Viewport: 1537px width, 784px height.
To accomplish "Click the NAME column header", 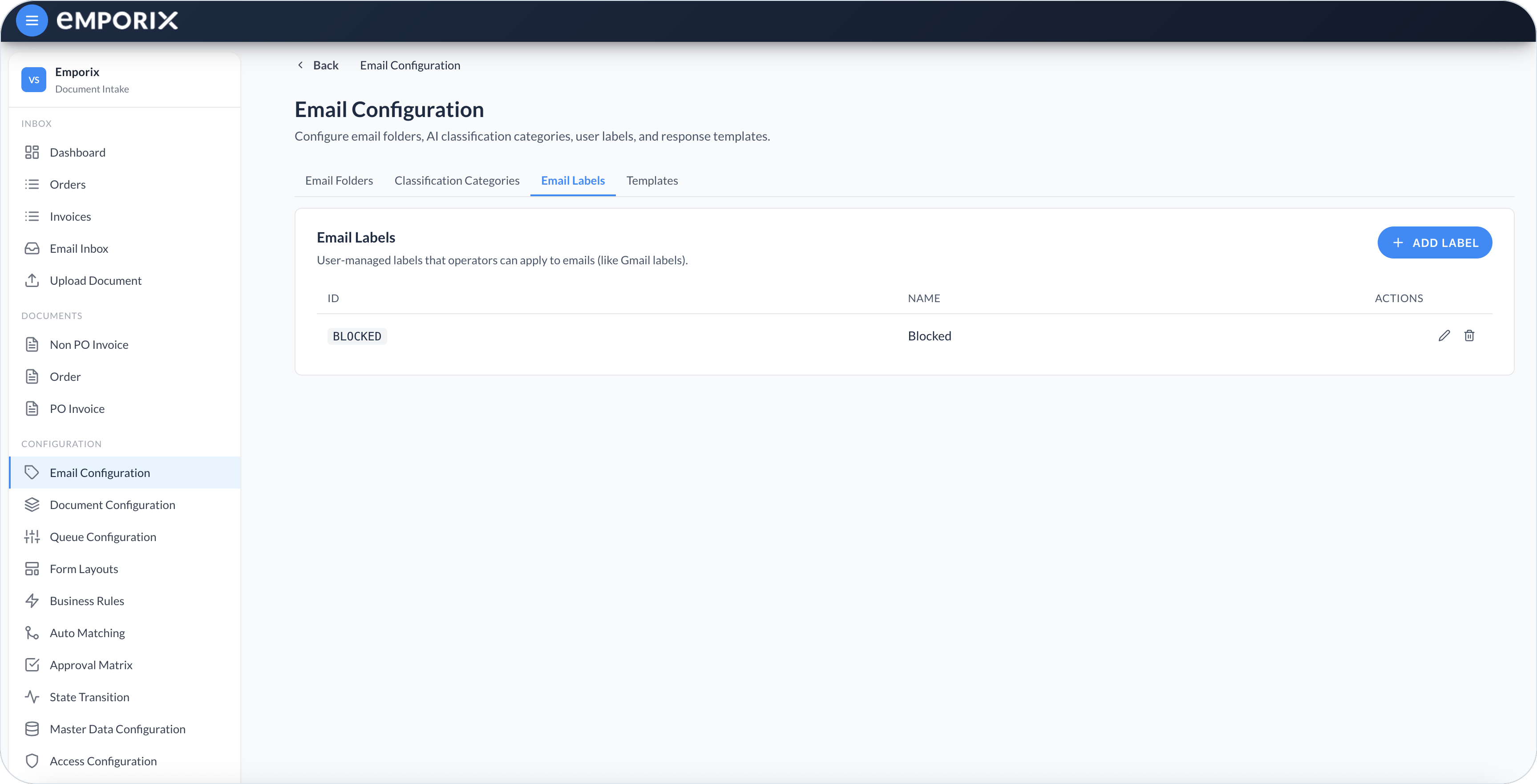I will pos(924,298).
